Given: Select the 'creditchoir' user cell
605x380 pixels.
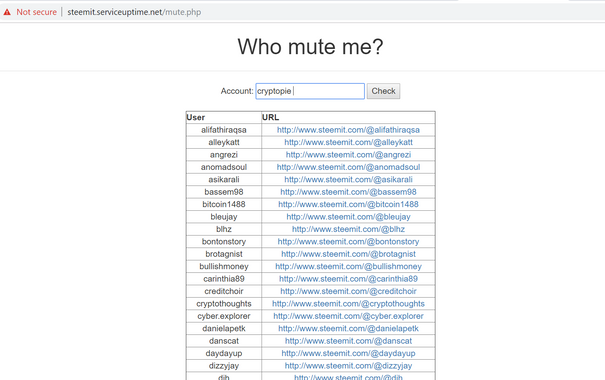Looking at the screenshot, I should pos(224,291).
